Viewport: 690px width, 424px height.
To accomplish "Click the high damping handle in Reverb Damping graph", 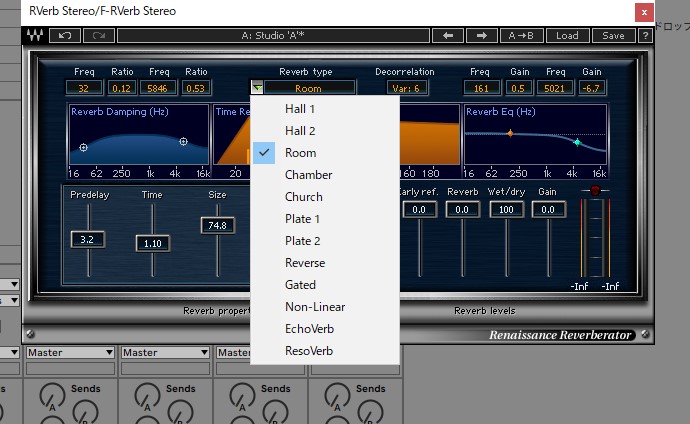I will 184,141.
